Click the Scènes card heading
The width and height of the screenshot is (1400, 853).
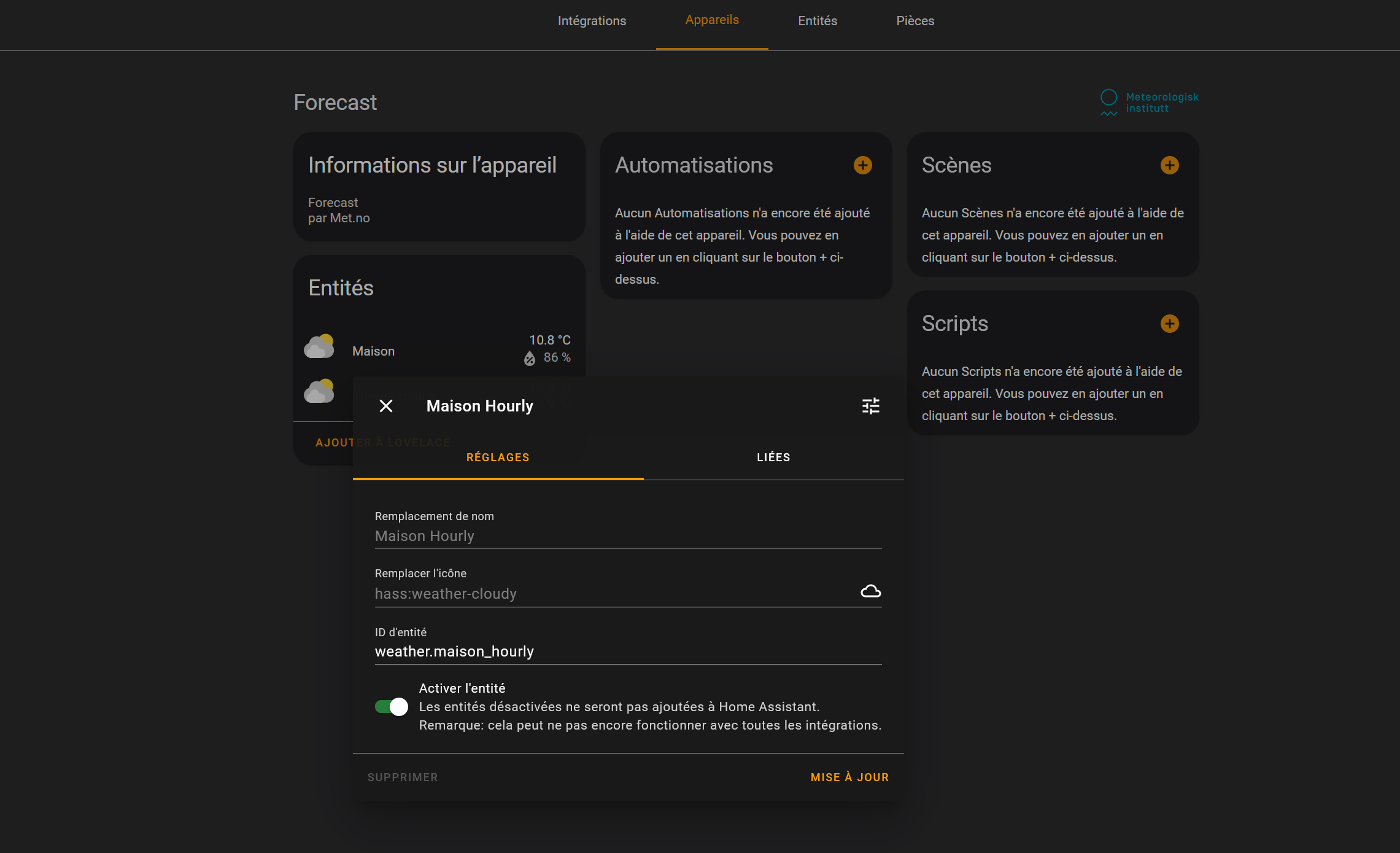pos(956,165)
